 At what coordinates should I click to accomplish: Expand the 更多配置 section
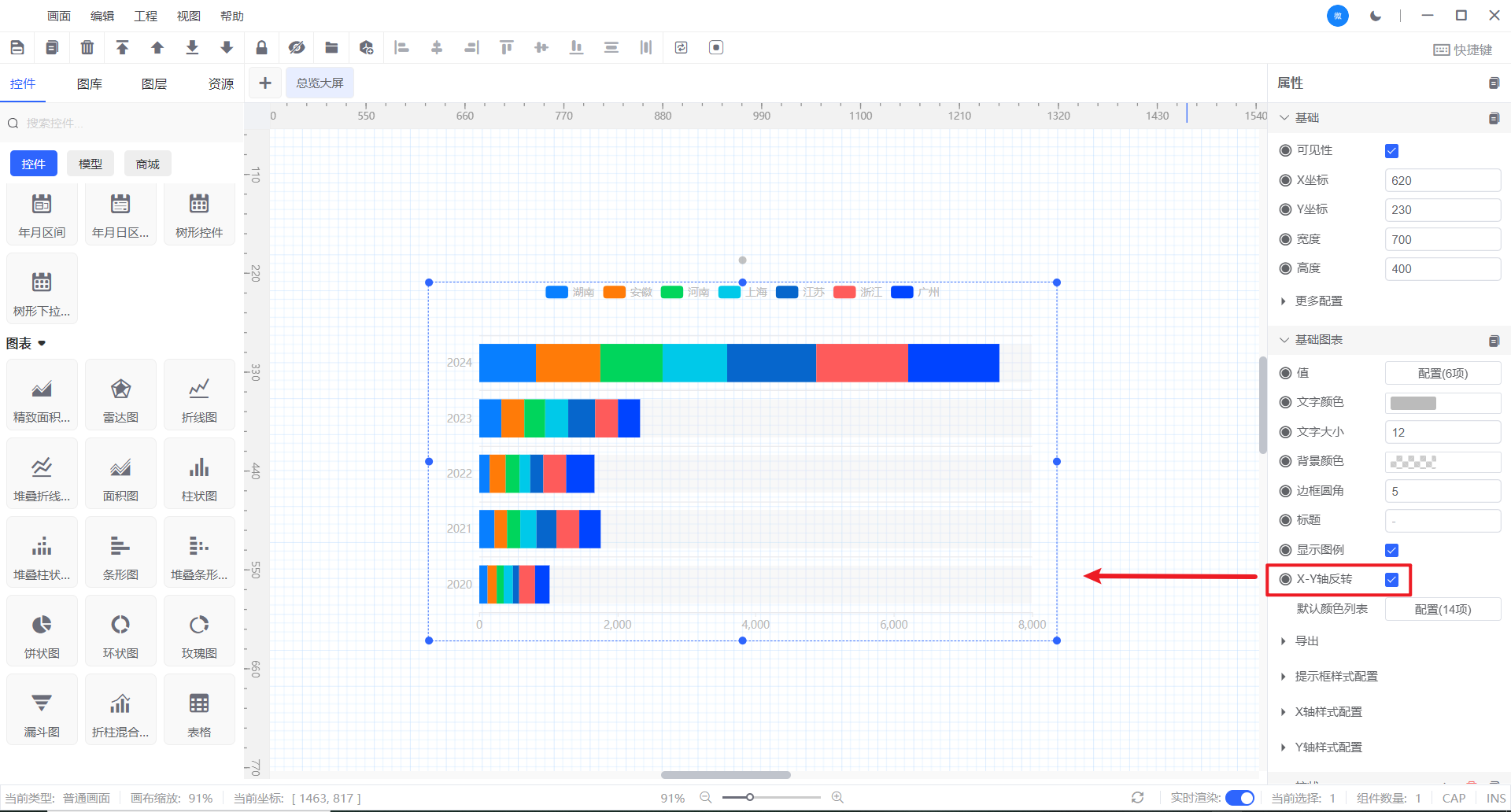coord(1318,301)
